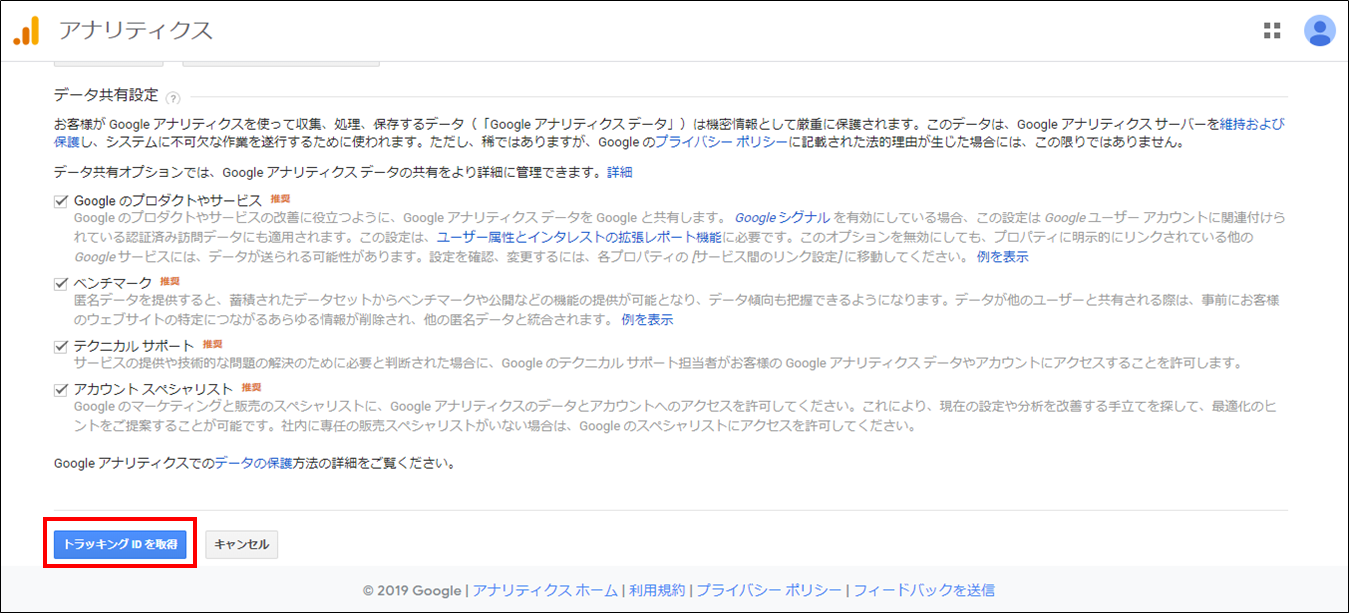1349x613 pixels.
Task: Uncheck the Google のプロダクトやサービス checkbox
Action: click(61, 201)
